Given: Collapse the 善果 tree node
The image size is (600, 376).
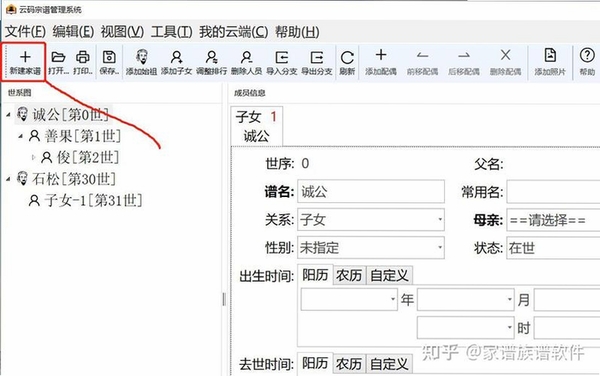Looking at the screenshot, I should click(x=21, y=136).
